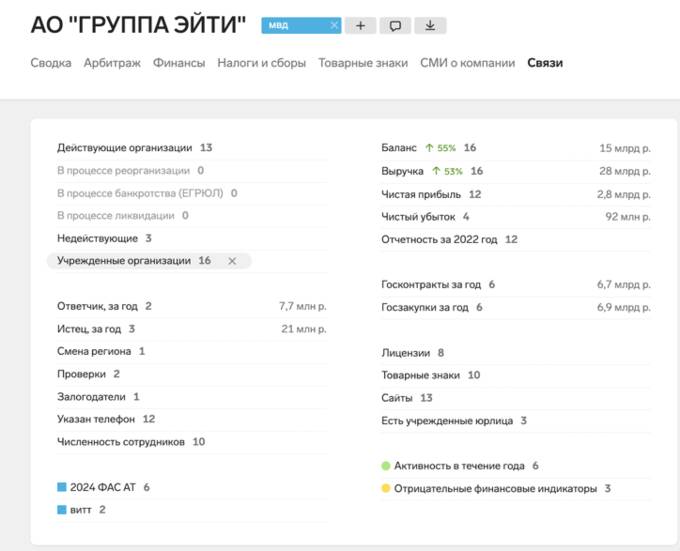The width and height of the screenshot is (680, 551).
Task: Click the 6,9 млрд р. procurement amount
Action: 624,307
